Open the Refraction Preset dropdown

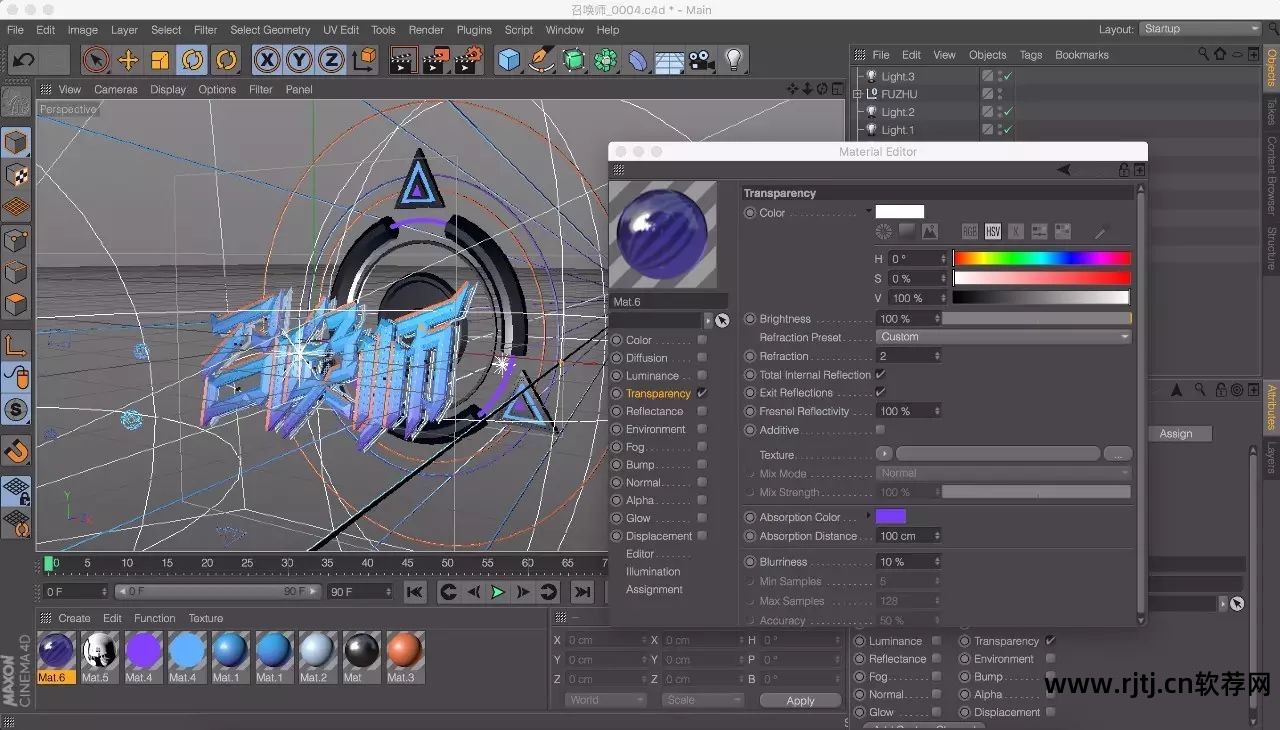point(1003,337)
